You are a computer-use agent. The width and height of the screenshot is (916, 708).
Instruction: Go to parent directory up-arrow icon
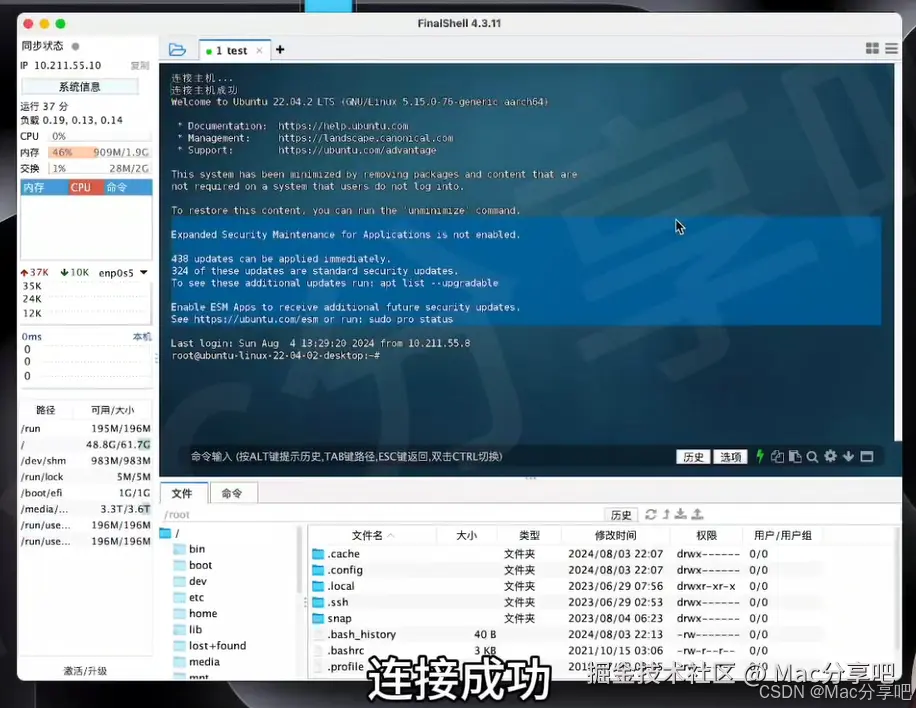point(666,514)
